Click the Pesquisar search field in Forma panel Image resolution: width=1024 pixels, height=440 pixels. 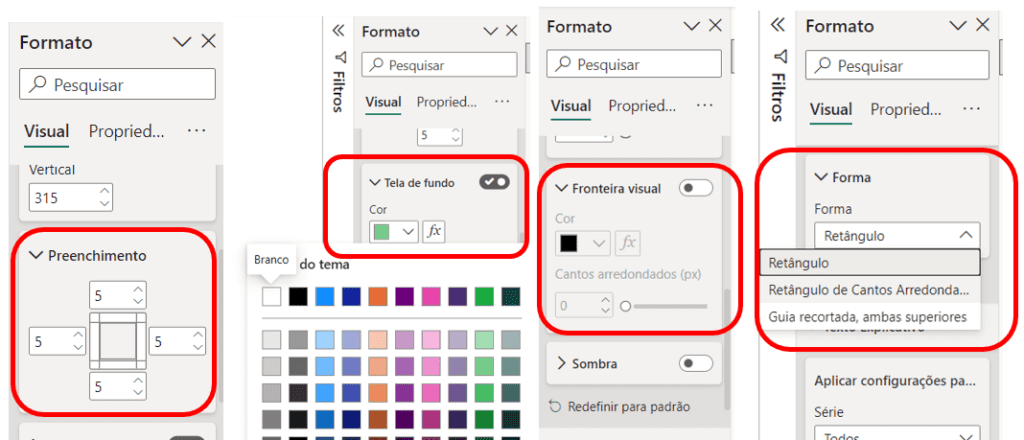pos(897,66)
